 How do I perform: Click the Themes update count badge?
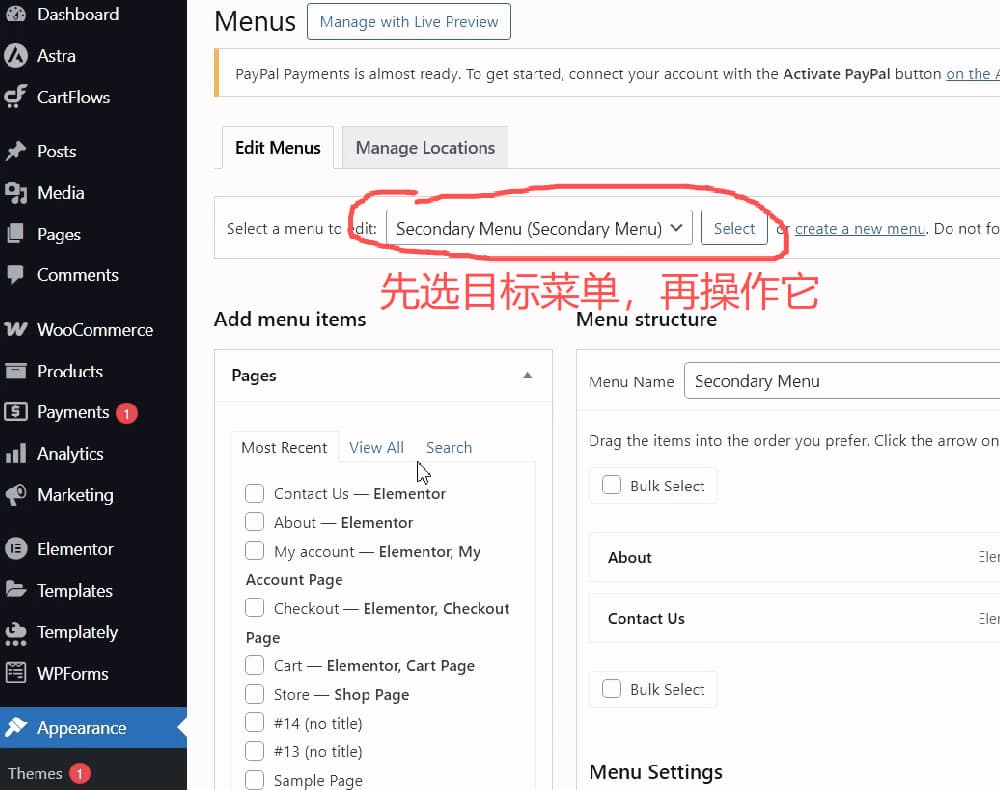coord(80,774)
